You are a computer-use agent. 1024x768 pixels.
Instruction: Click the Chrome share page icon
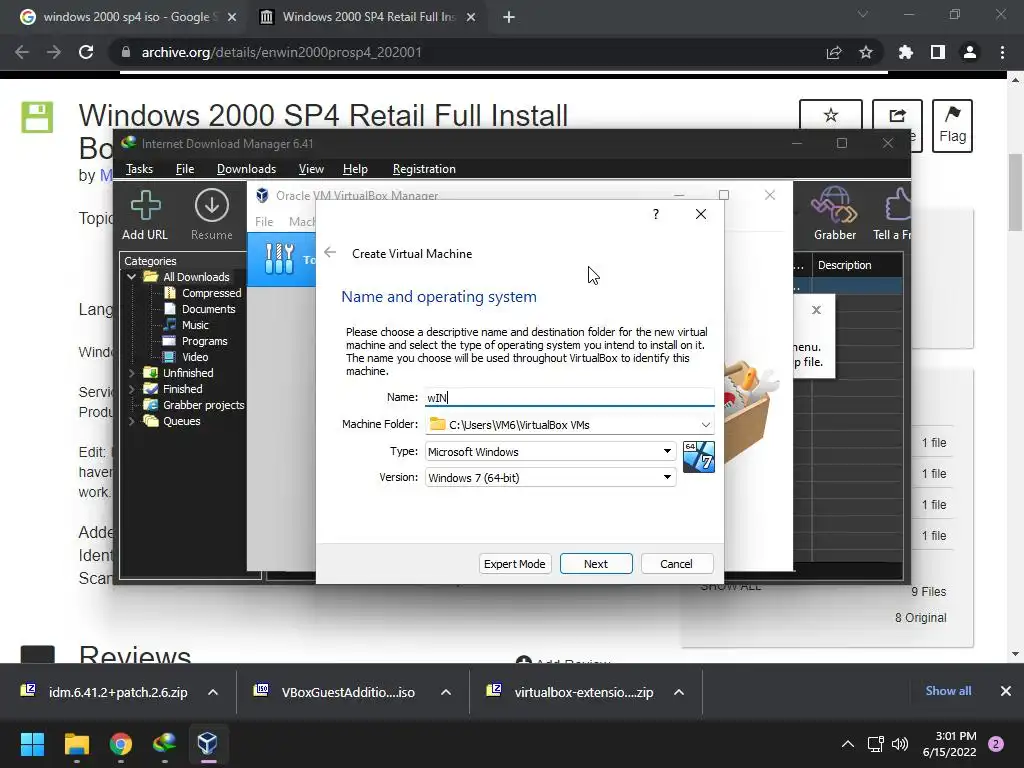[x=834, y=52]
